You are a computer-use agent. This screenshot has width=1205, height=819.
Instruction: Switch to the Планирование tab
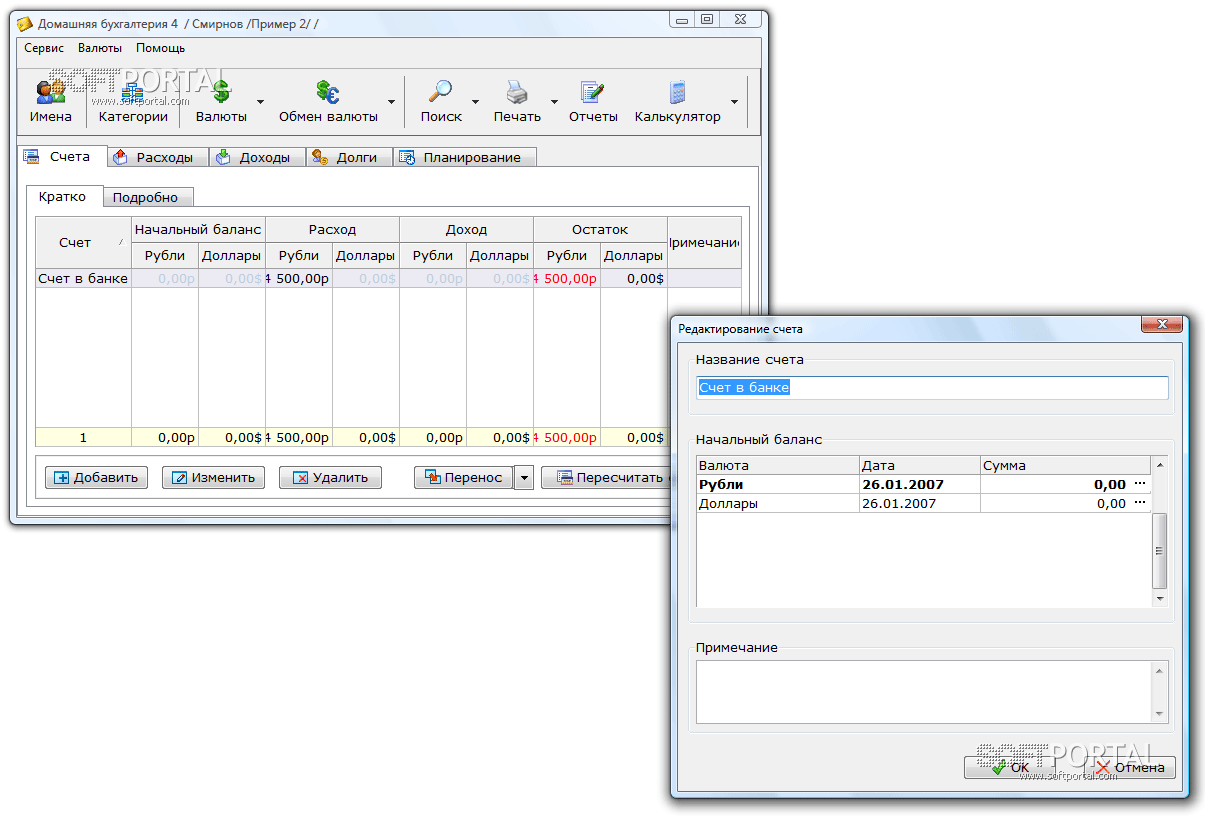click(x=464, y=157)
